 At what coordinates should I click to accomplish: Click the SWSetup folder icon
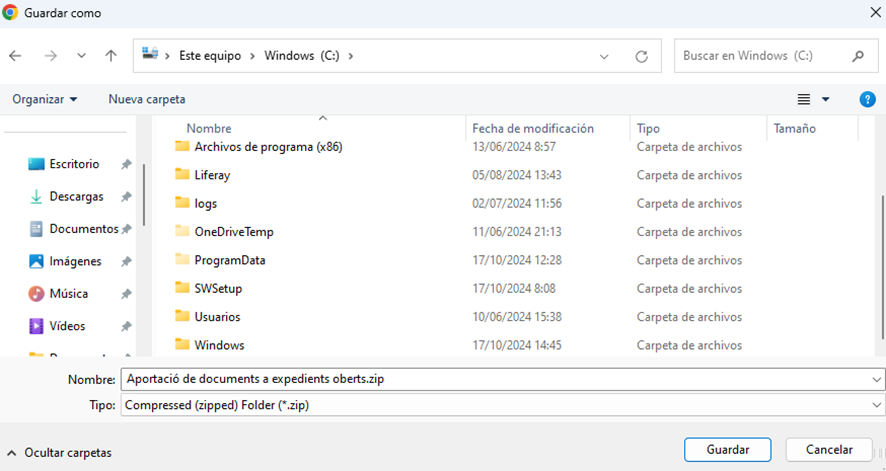point(182,287)
